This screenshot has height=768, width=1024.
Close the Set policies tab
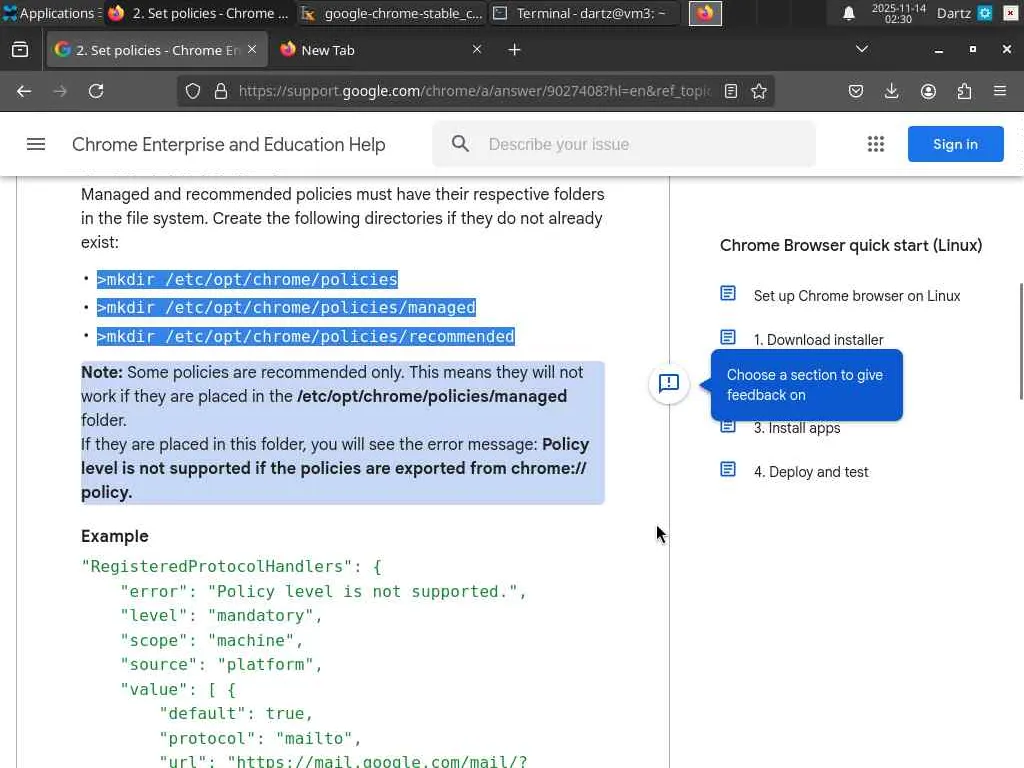click(x=252, y=50)
